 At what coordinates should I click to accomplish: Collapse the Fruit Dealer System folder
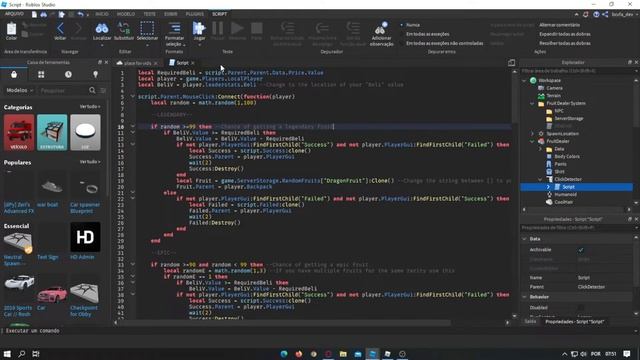coord(532,103)
